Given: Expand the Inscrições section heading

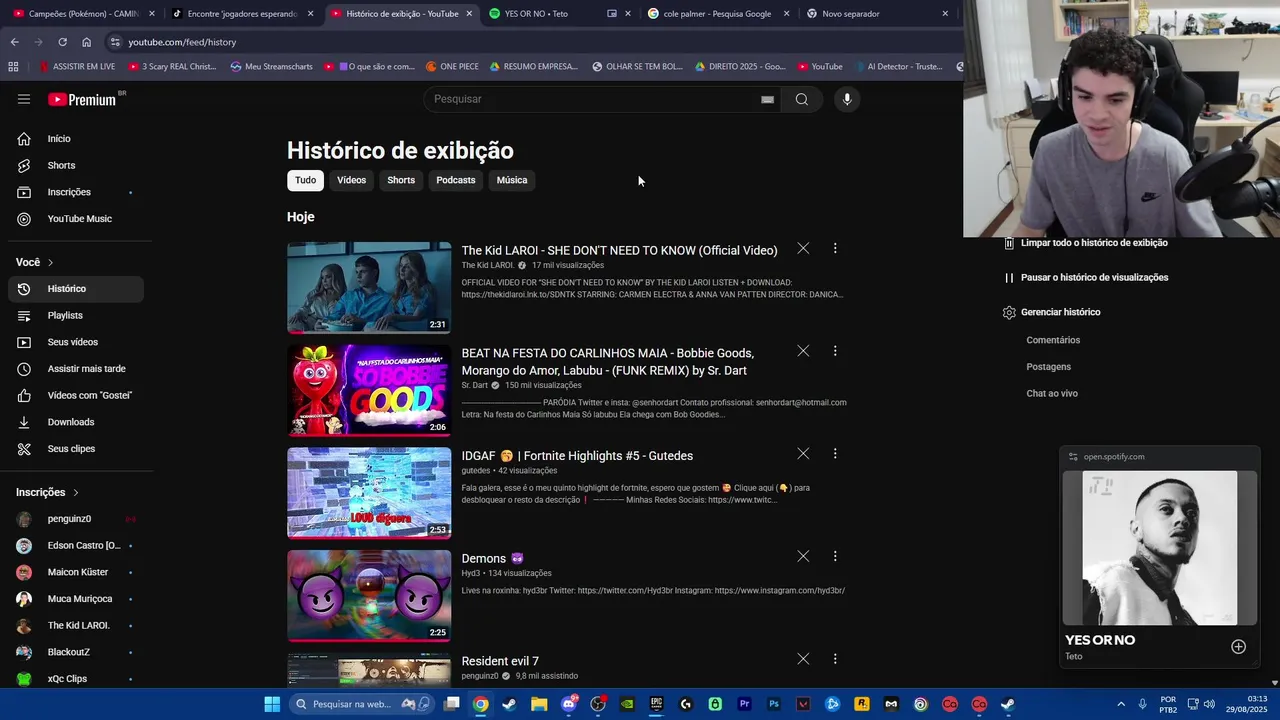Looking at the screenshot, I should (47, 492).
